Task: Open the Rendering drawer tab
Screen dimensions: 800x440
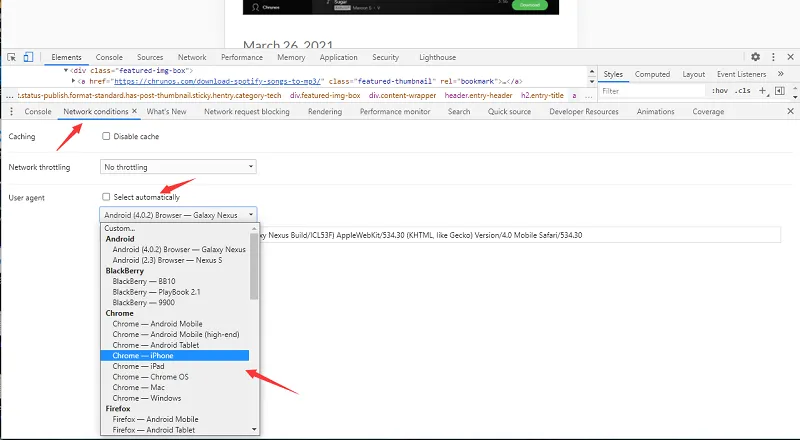Action: tap(325, 111)
